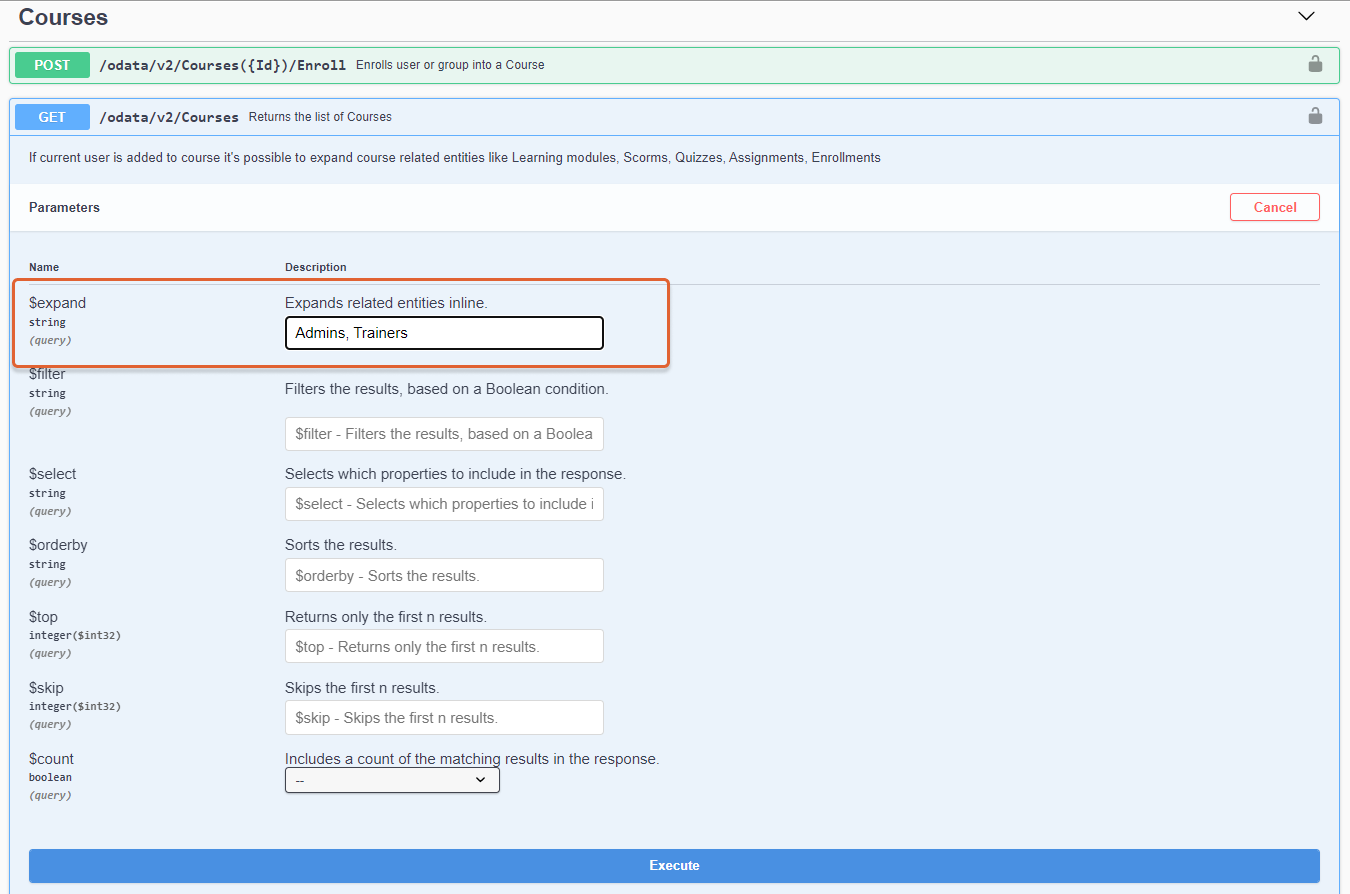Collapse the Courses section chevron
Image resolution: width=1350 pixels, height=894 pixels.
pos(1306,16)
